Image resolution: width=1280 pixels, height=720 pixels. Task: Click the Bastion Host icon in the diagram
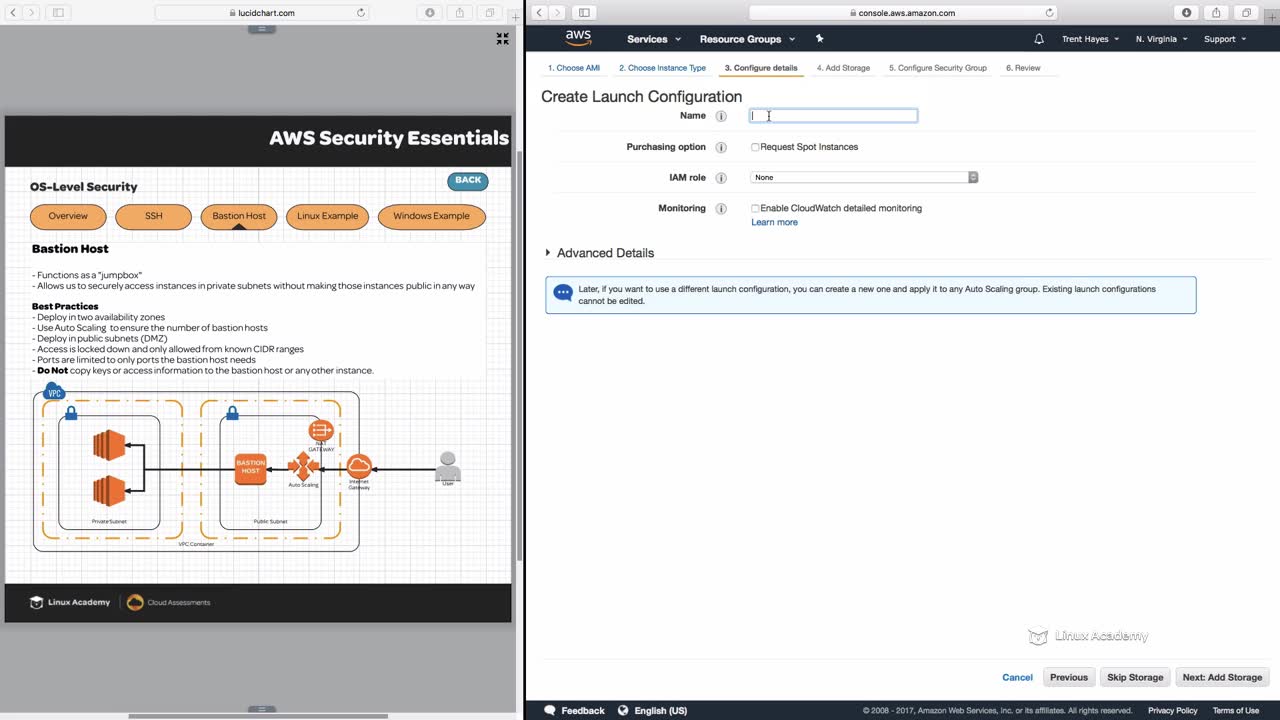click(x=250, y=468)
